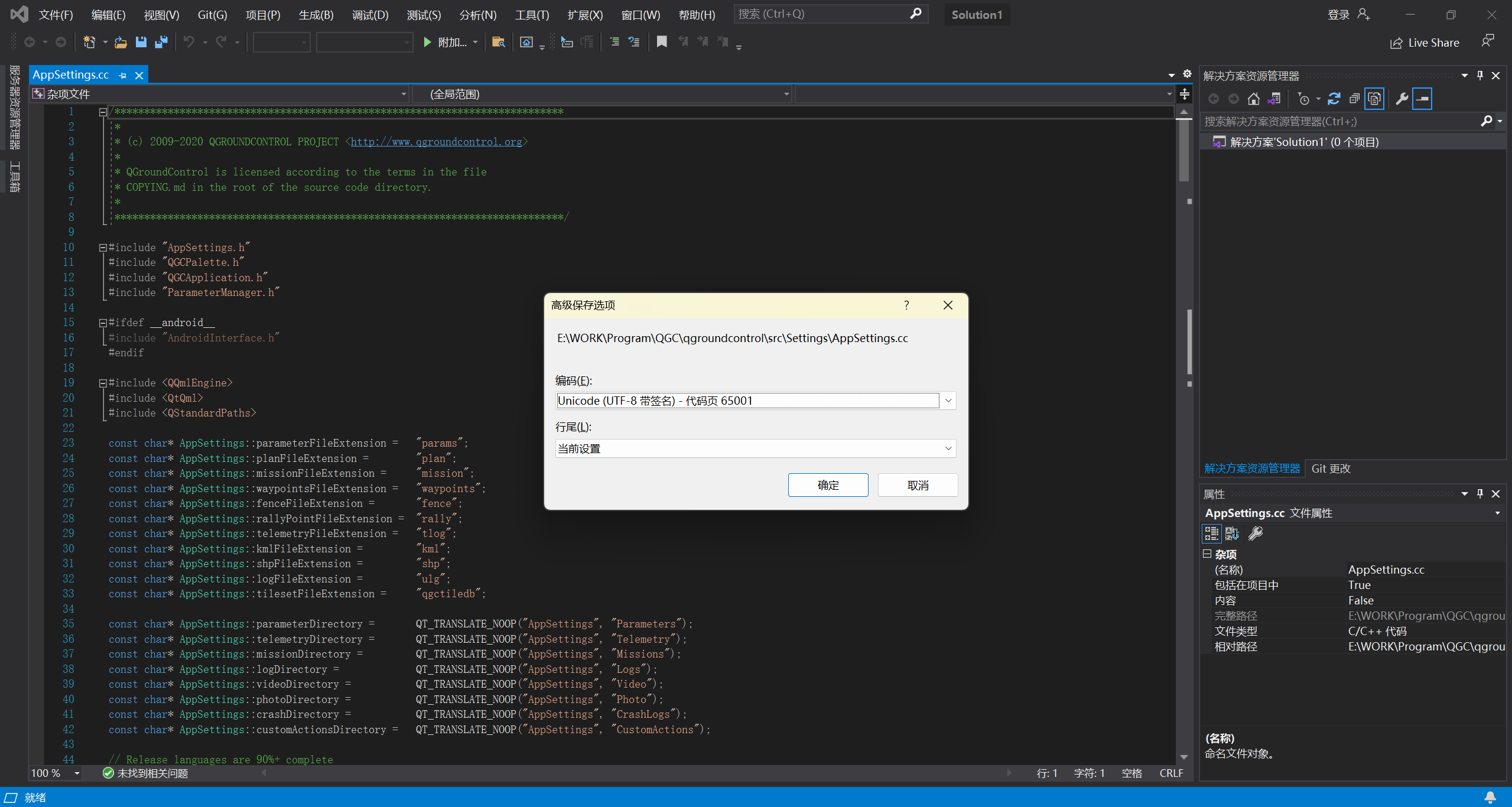
Task: Click the increase indent toolbar icon
Action: click(614, 42)
